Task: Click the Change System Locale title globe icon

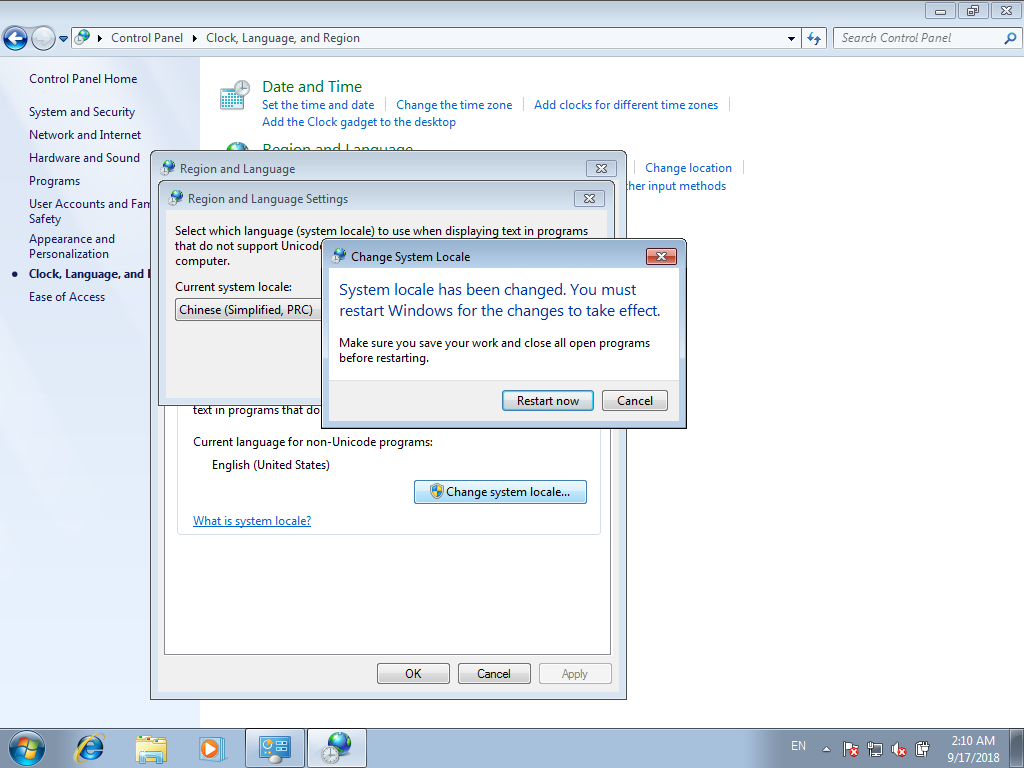Action: pos(339,255)
